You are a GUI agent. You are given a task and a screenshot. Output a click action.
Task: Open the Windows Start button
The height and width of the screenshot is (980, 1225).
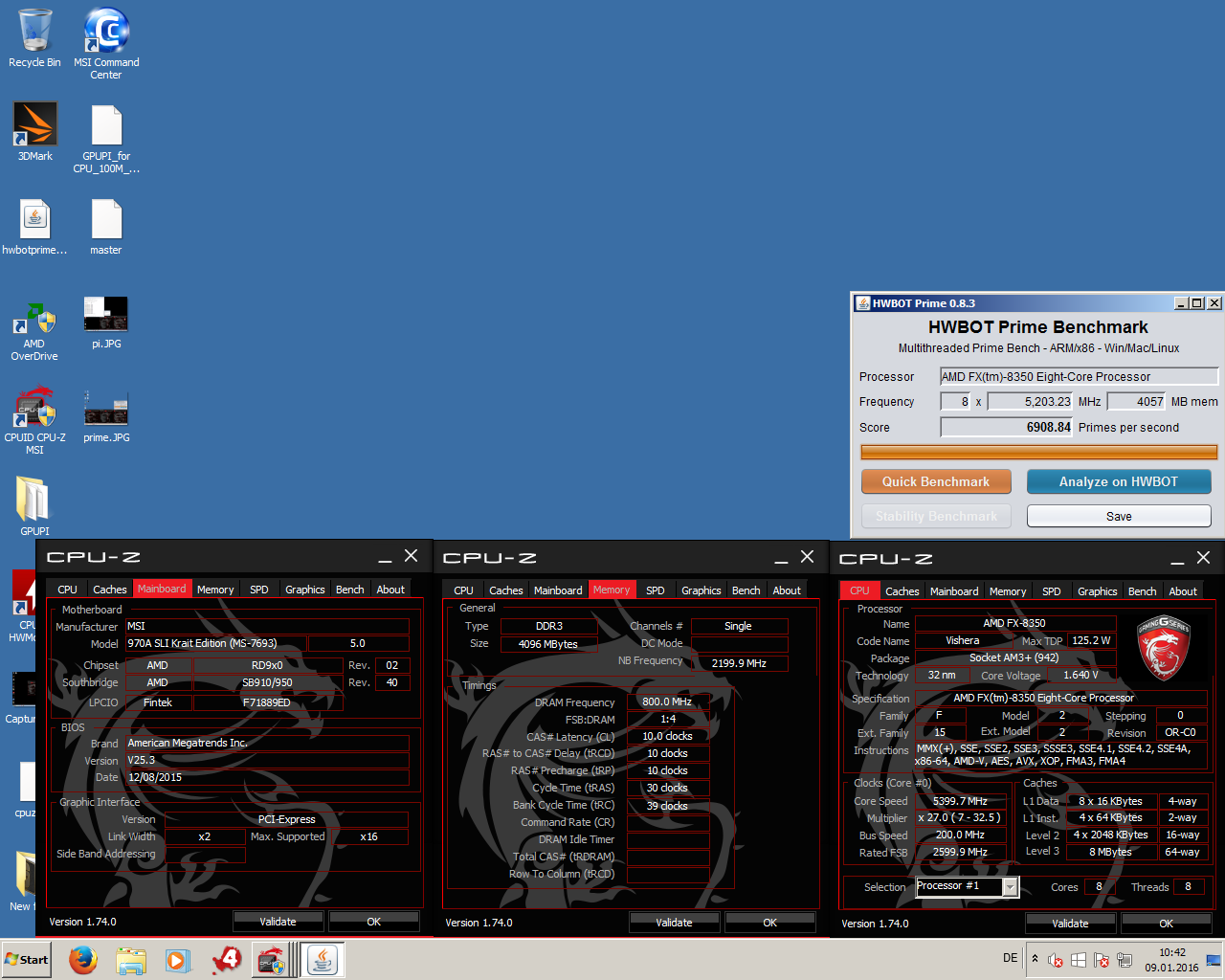click(27, 959)
